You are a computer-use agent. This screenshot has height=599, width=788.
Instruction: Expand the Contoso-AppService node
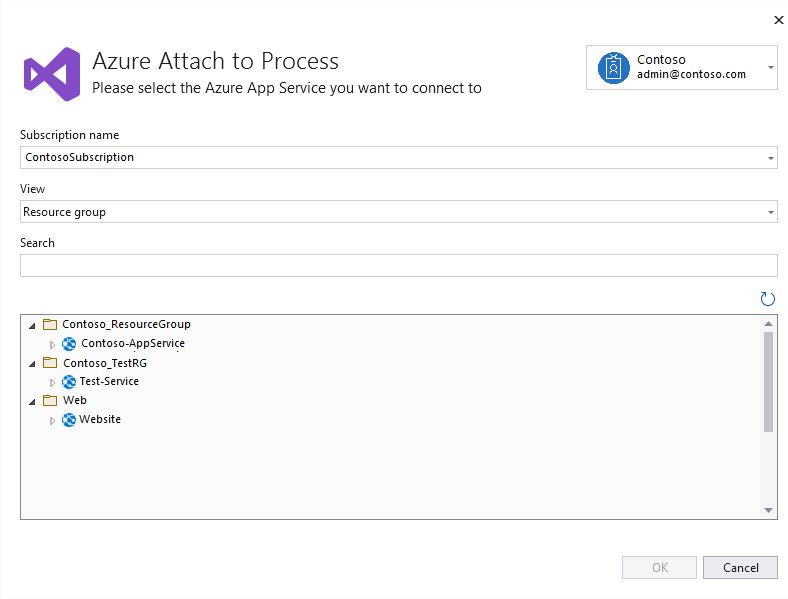coord(52,345)
